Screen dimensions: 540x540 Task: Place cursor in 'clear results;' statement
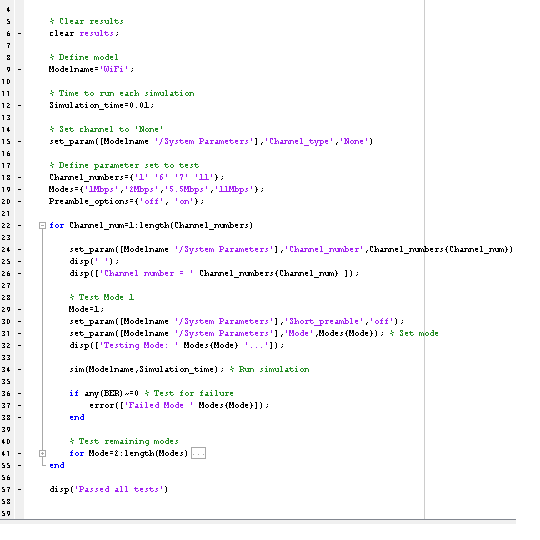click(84, 33)
